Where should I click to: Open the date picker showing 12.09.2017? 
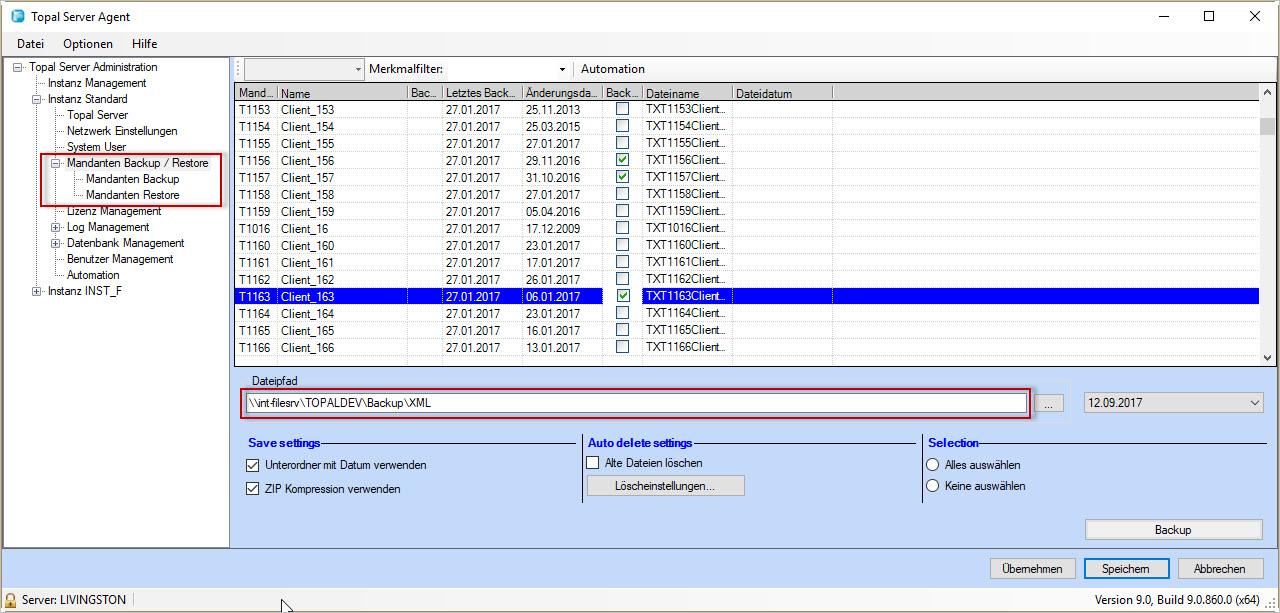[x=1253, y=401]
